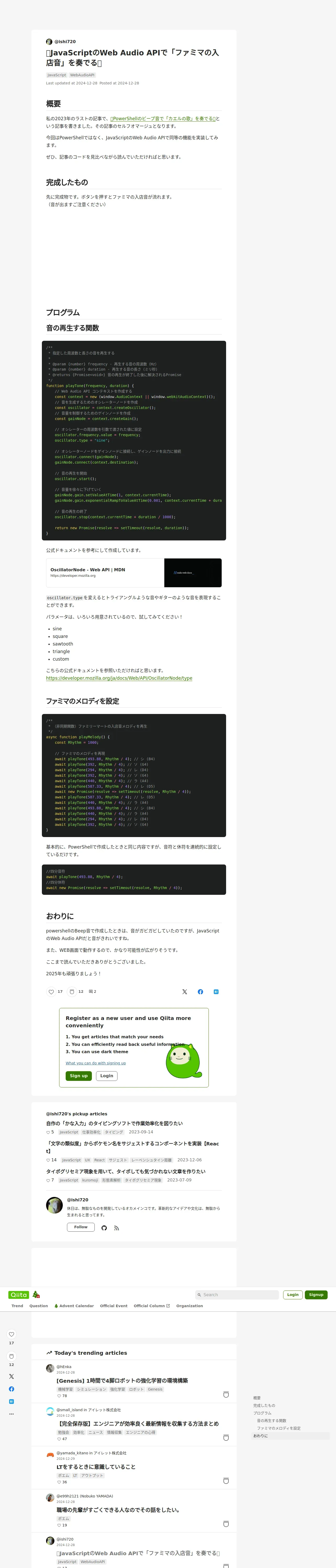This screenshot has height=1568, width=336.
Task: Click the Login button in header
Action: click(293, 1295)
